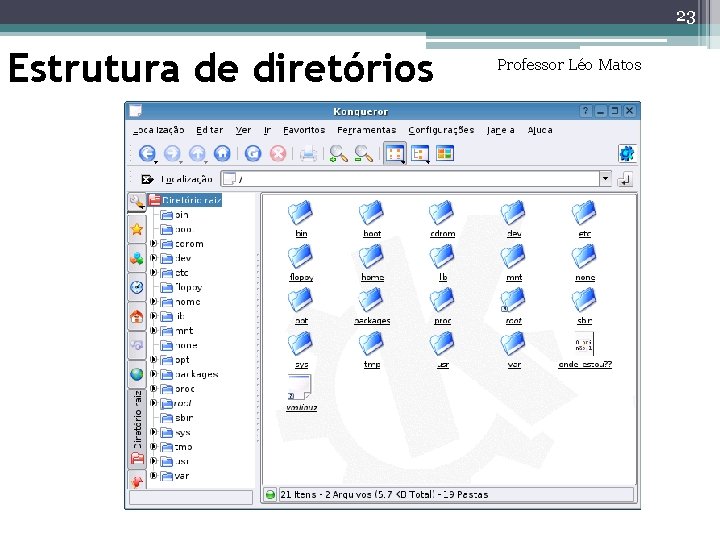Click the red Stop loading icon
Screen dimensions: 720x540
click(278, 153)
